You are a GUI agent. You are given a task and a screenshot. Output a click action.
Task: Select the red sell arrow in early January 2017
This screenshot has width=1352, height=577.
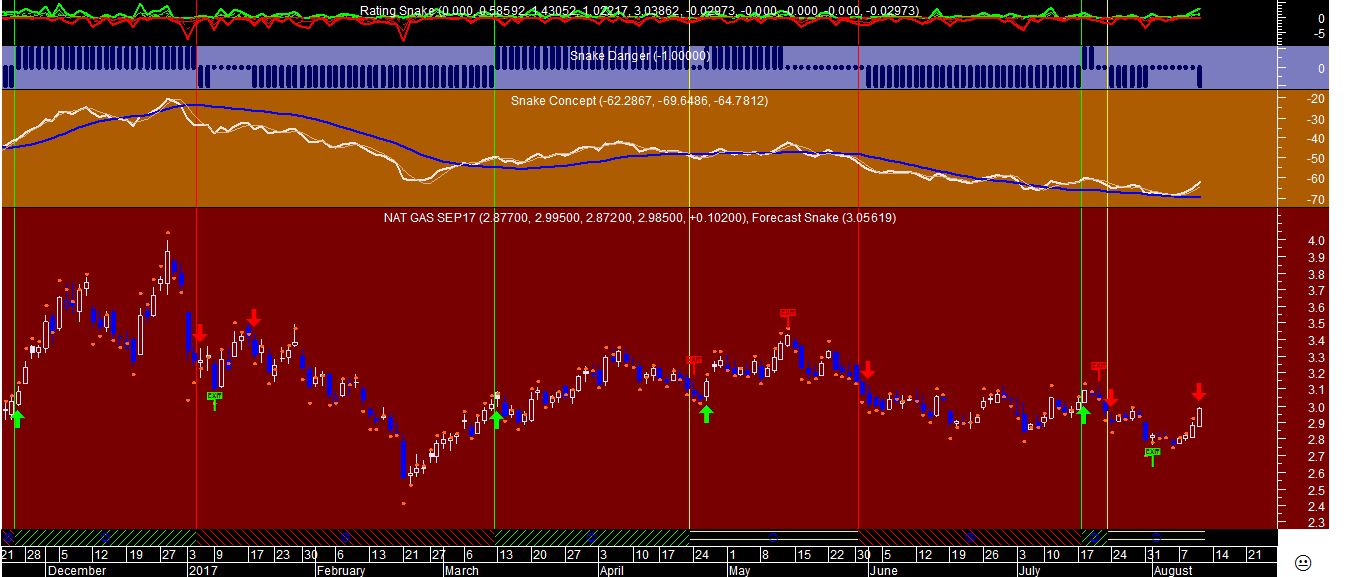(x=198, y=333)
